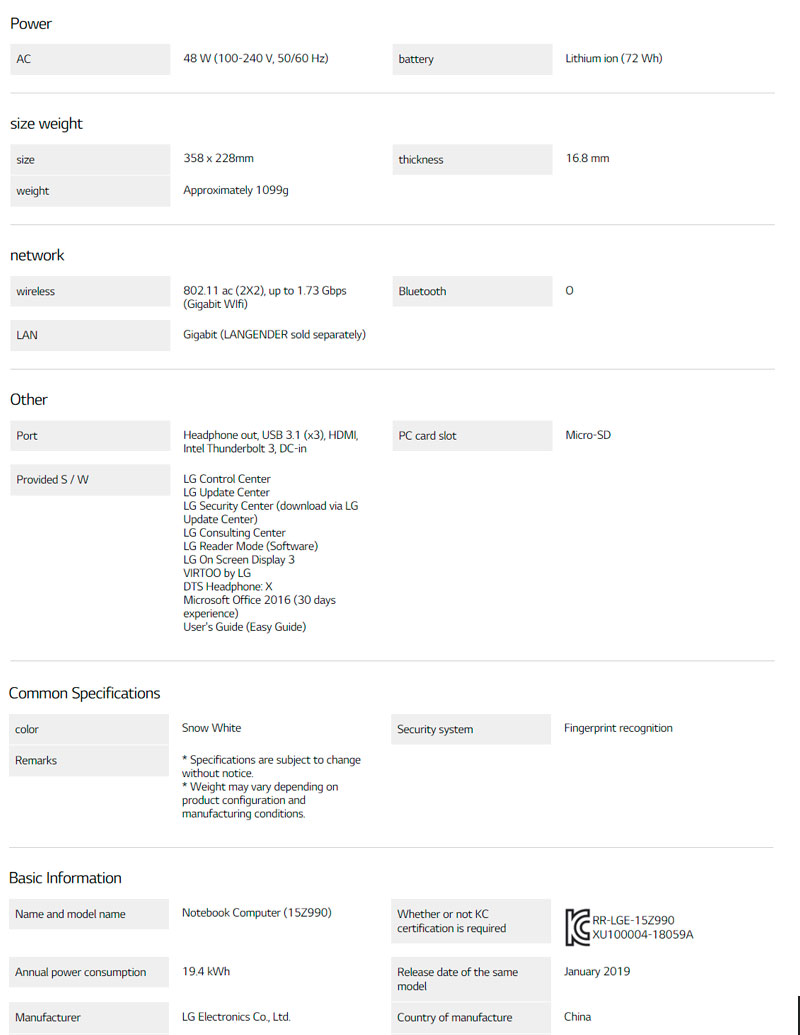Click the 'Lithium ion (72 Wh)' battery value

coord(613,58)
